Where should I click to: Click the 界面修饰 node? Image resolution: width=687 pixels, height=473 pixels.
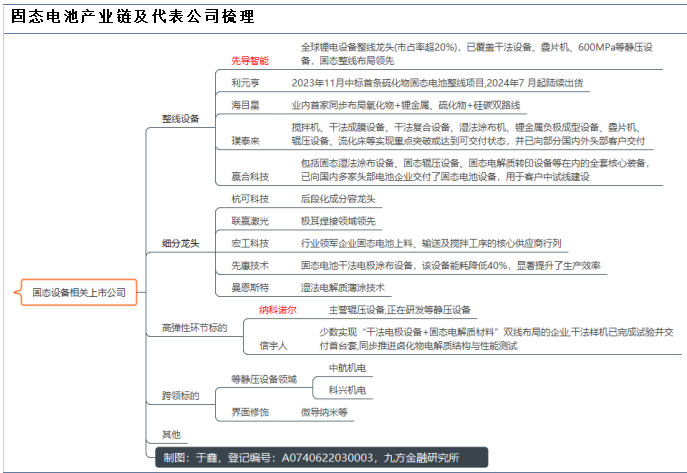click(250, 412)
